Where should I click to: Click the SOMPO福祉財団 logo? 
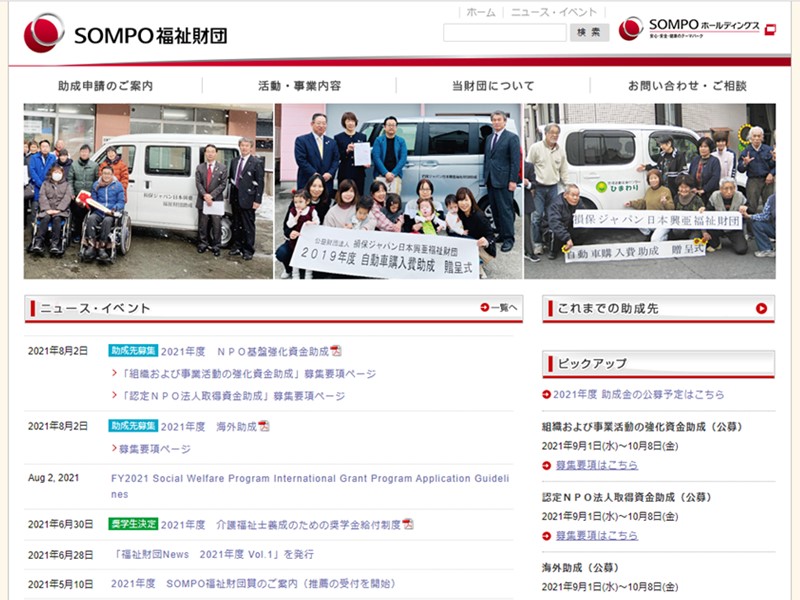[126, 34]
